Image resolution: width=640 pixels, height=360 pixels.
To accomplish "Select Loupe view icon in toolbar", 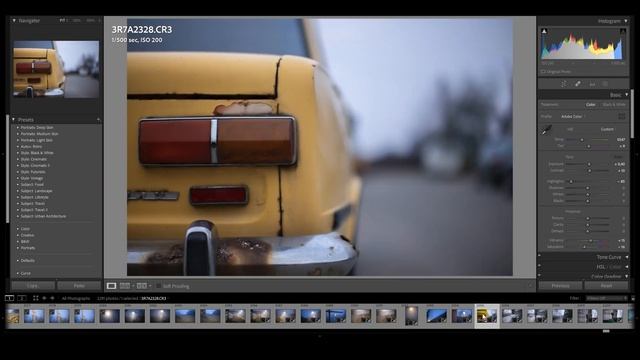I will pyautogui.click(x=111, y=286).
